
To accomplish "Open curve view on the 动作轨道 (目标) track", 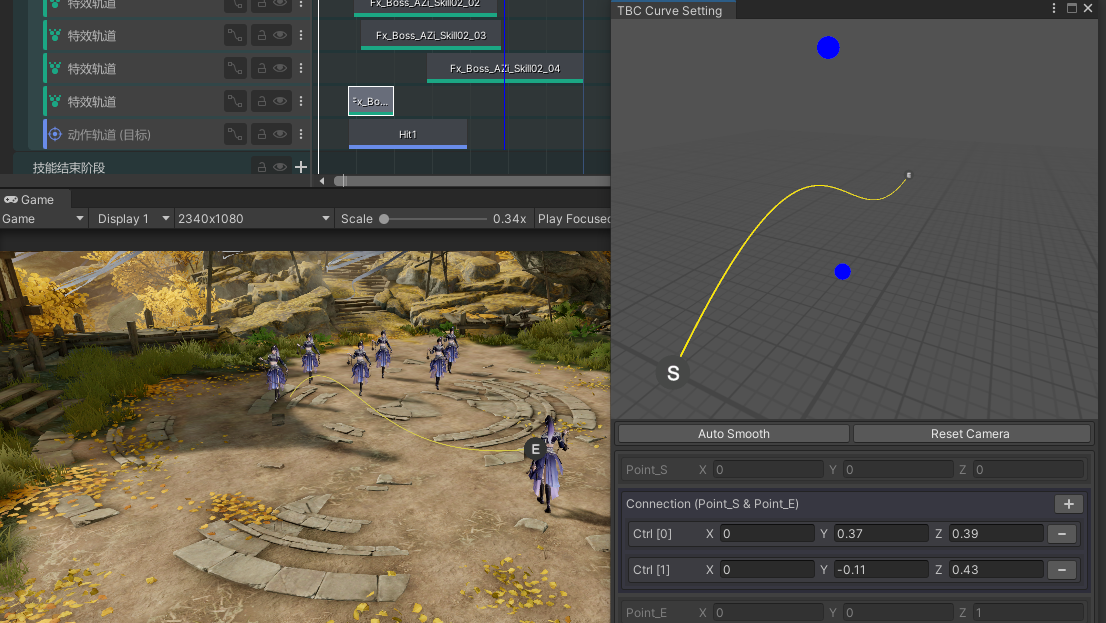I will 234,134.
